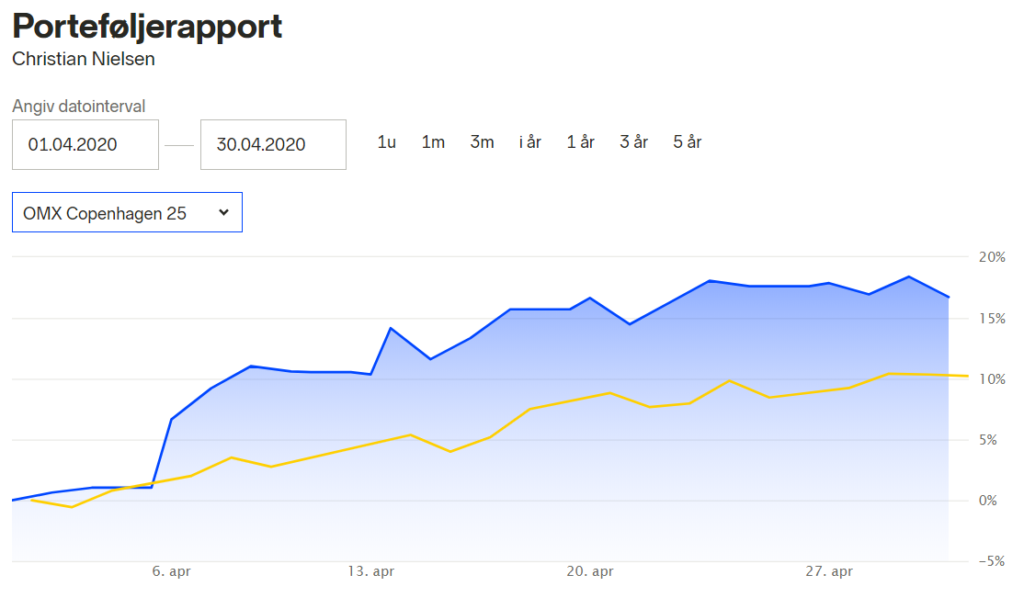Image resolution: width=1024 pixels, height=609 pixels.
Task: Click the 6. apr axis label
Action: tap(171, 572)
